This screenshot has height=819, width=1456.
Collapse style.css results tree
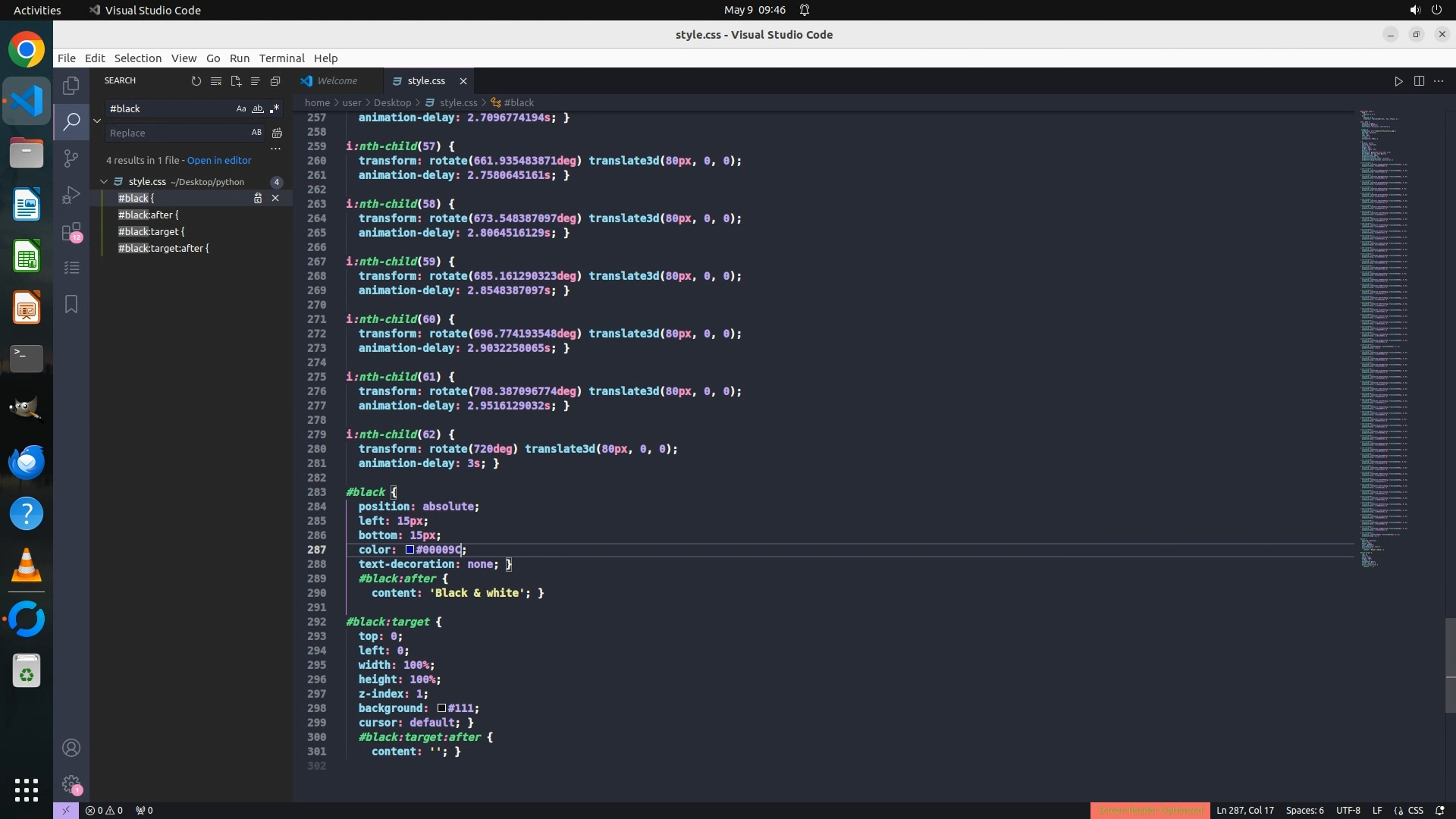pyautogui.click(x=104, y=182)
